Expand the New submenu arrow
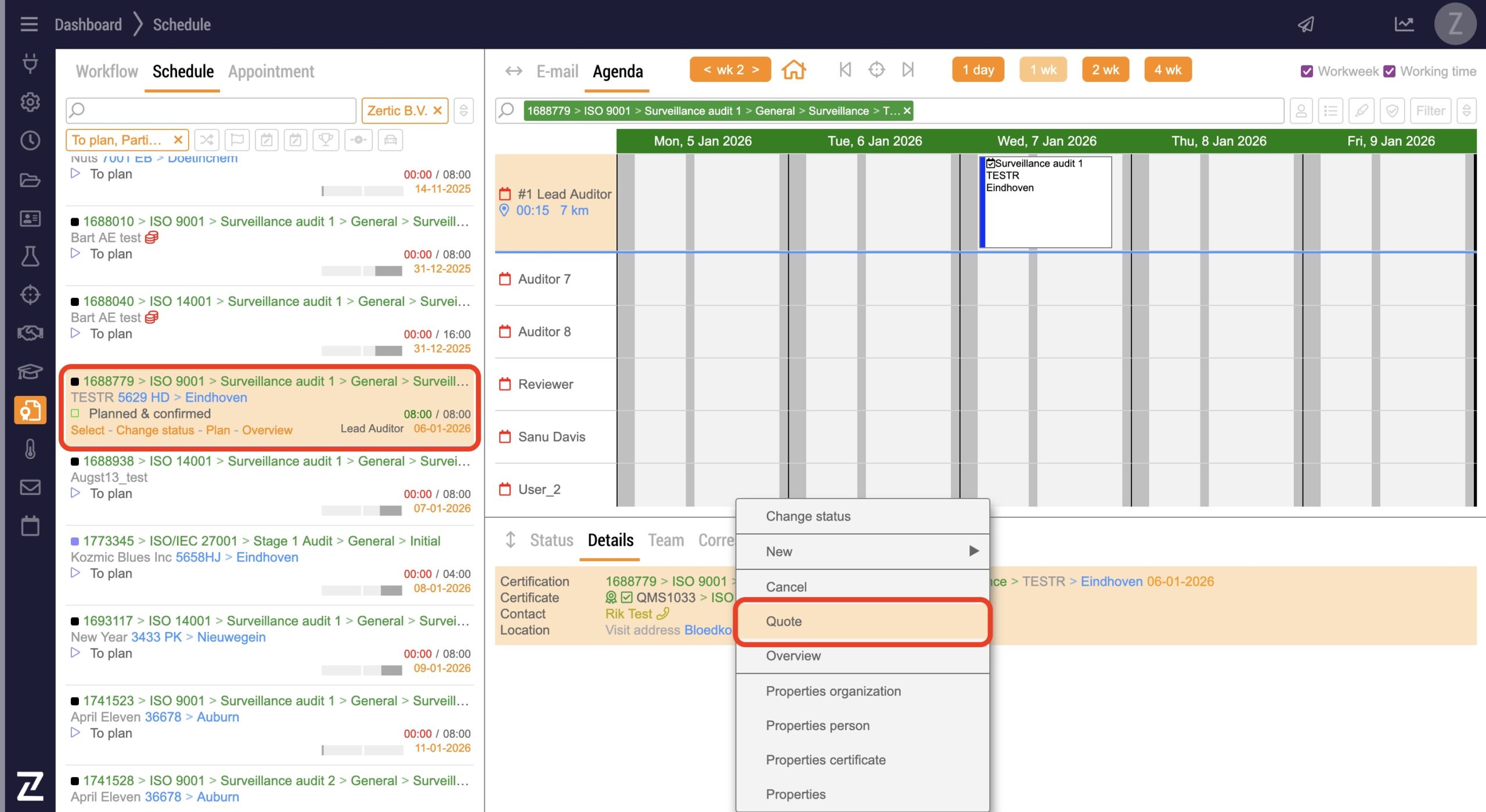 coord(973,551)
